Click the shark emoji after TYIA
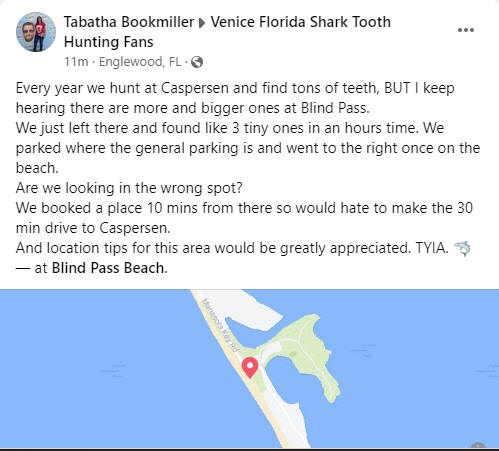The height and width of the screenshot is (451, 499). point(463,248)
